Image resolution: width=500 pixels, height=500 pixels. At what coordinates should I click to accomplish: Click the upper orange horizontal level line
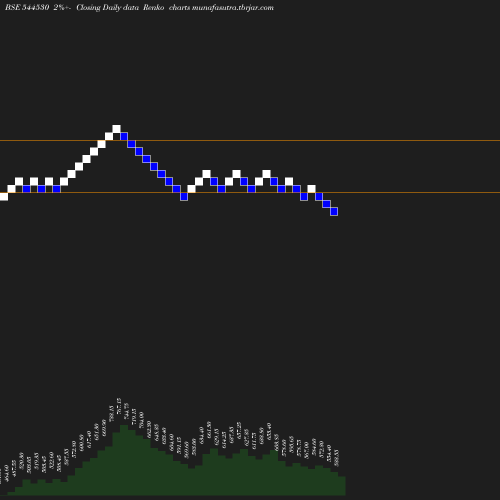pos(250,141)
